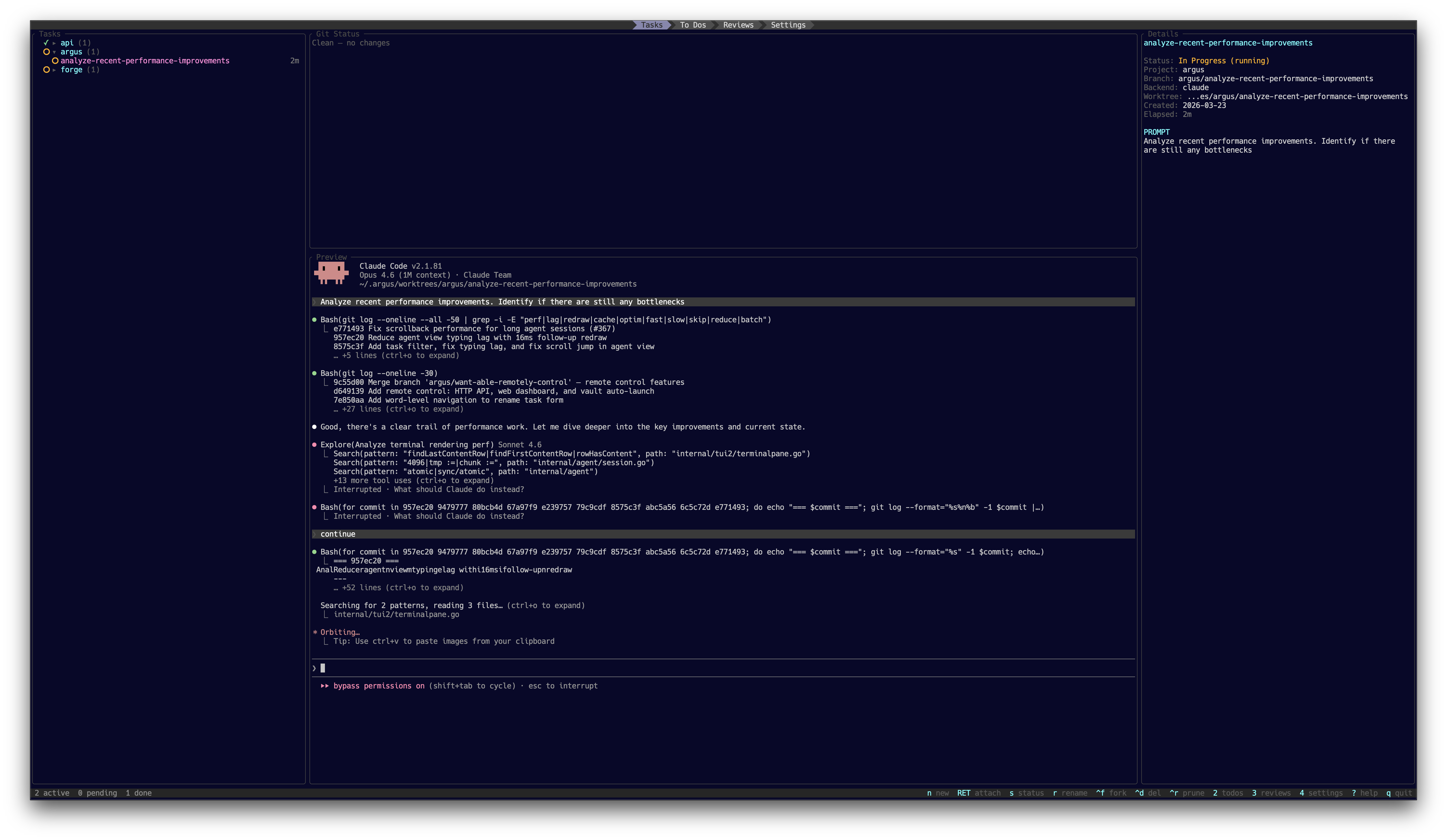Click '? help' shortcut in bottom bar
Image resolution: width=1447 pixels, height=840 pixels.
1364,793
